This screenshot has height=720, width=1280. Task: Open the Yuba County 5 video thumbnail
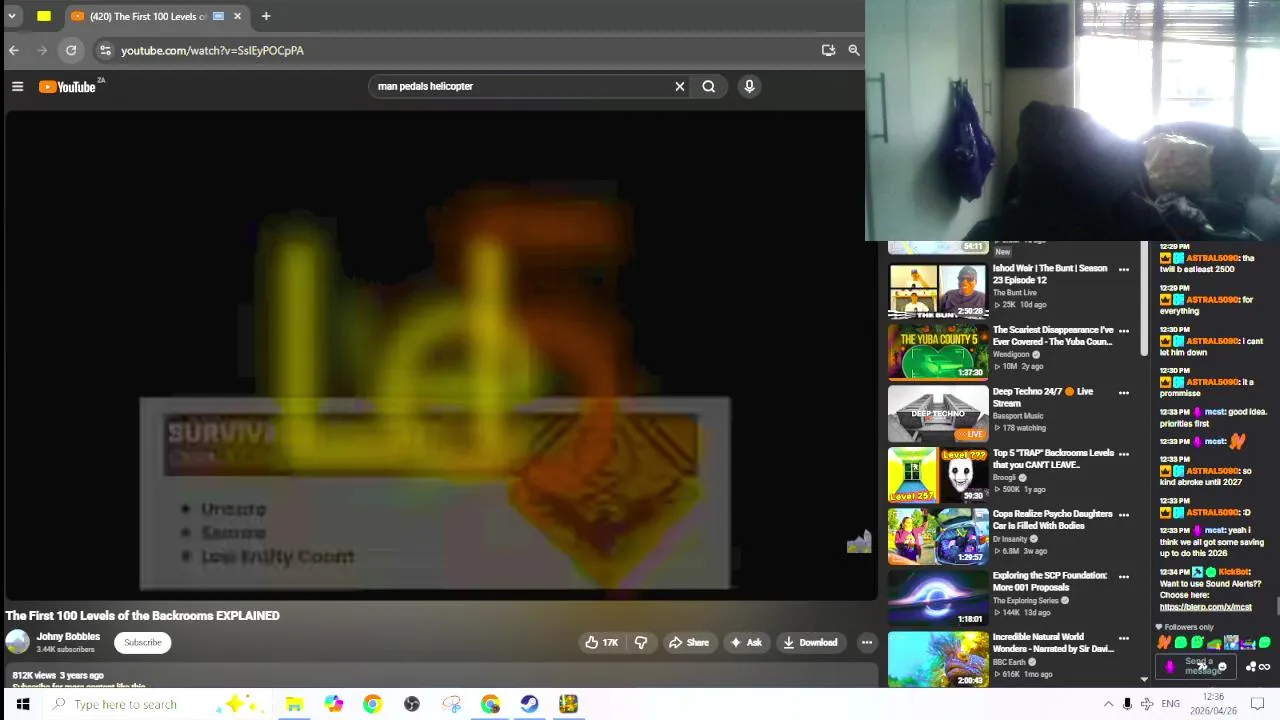click(x=938, y=353)
